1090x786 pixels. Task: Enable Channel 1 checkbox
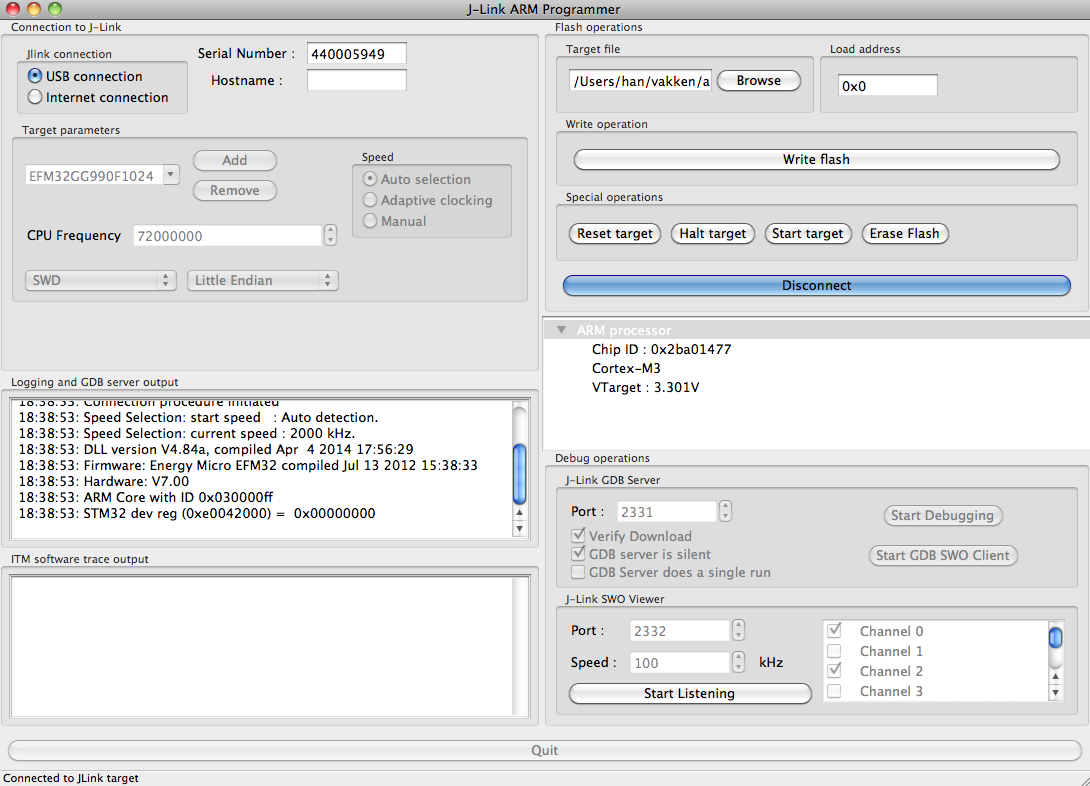click(834, 651)
